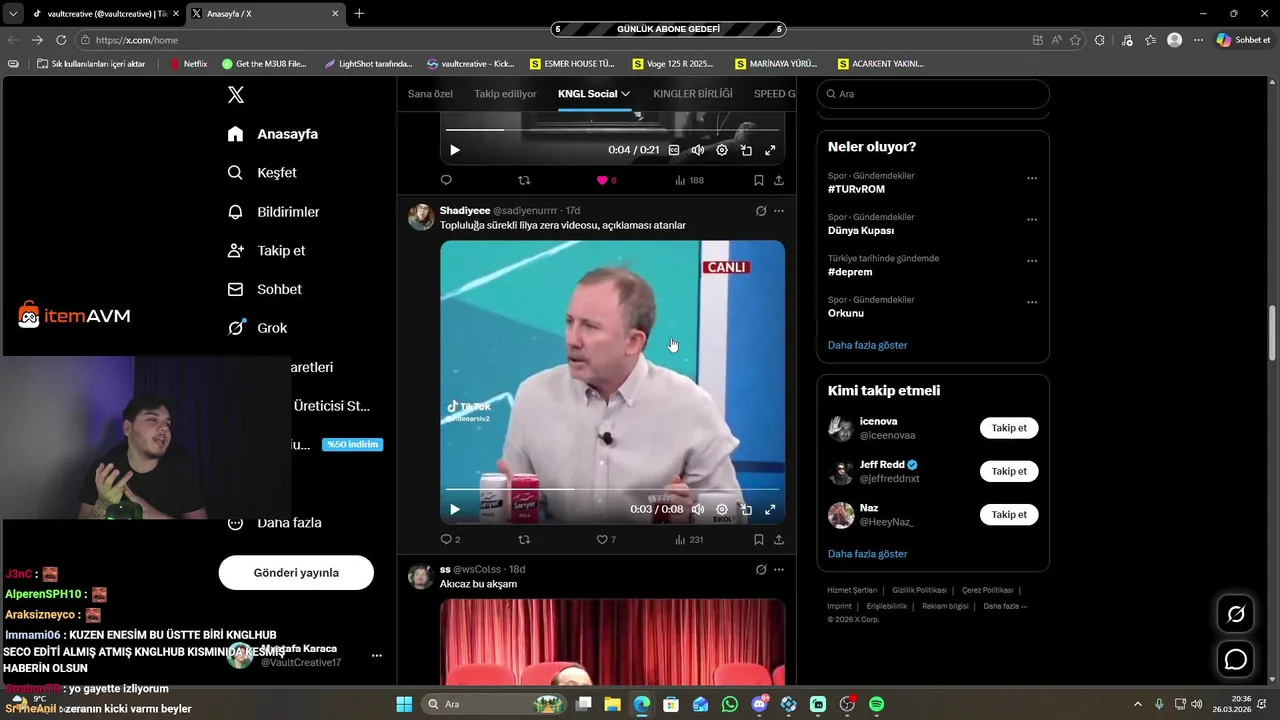Viewport: 1280px width, 720px height.
Task: Mute the Shadiyece video sound
Action: [698, 509]
